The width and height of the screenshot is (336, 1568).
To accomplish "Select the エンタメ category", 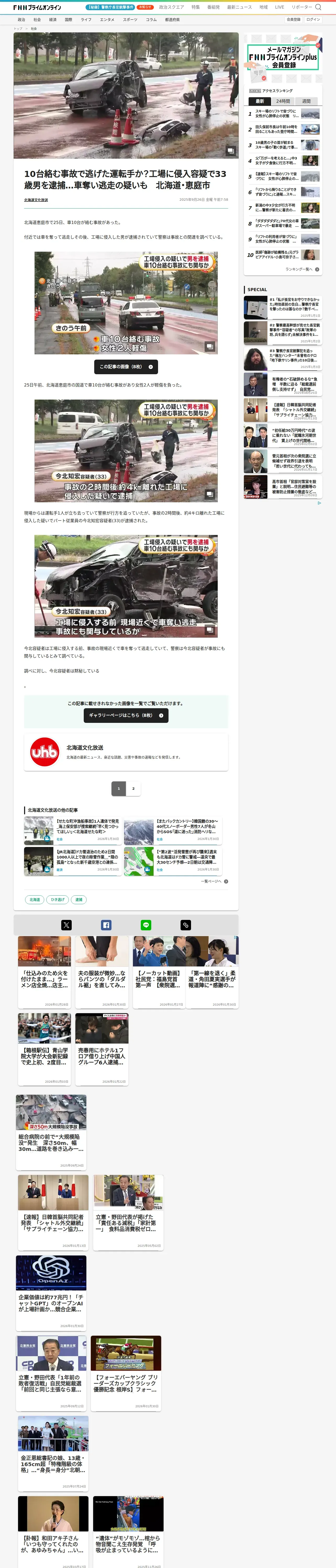I will click(107, 20).
